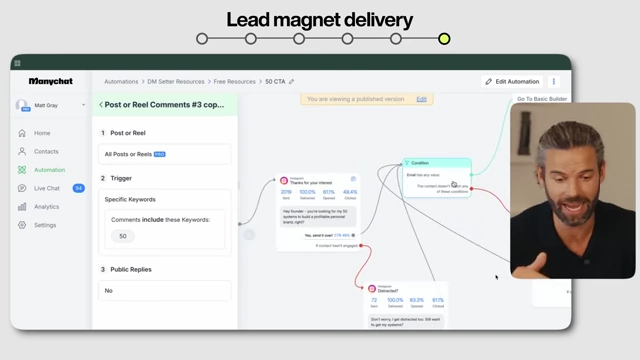Click the Contacts person icon
The width and height of the screenshot is (640, 360).
(x=22, y=151)
